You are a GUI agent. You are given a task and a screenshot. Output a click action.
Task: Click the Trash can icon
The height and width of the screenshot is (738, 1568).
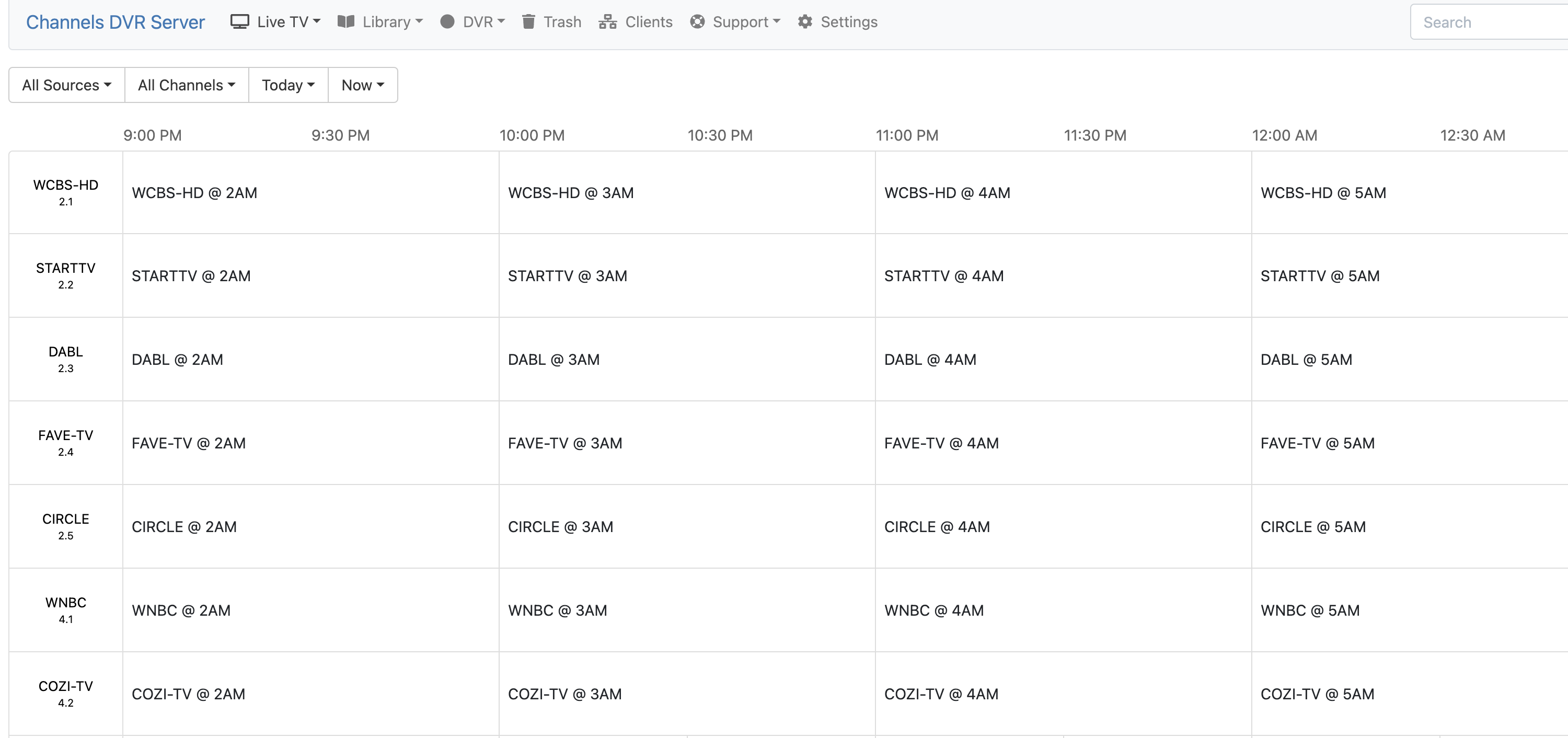(x=528, y=22)
